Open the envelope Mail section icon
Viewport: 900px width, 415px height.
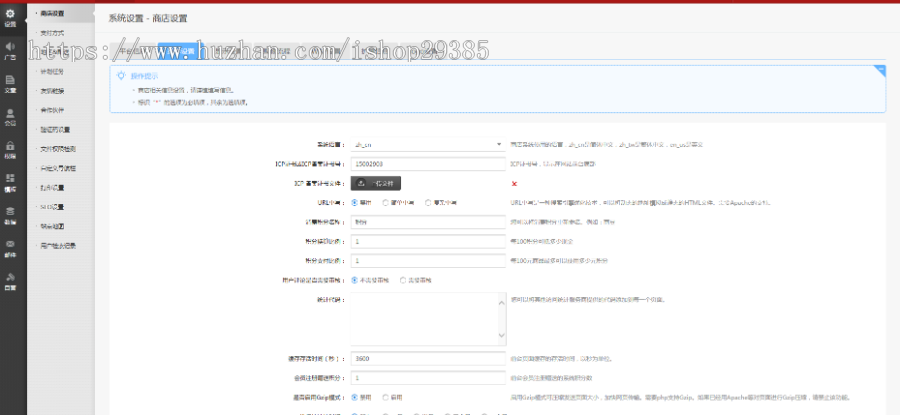coord(10,248)
